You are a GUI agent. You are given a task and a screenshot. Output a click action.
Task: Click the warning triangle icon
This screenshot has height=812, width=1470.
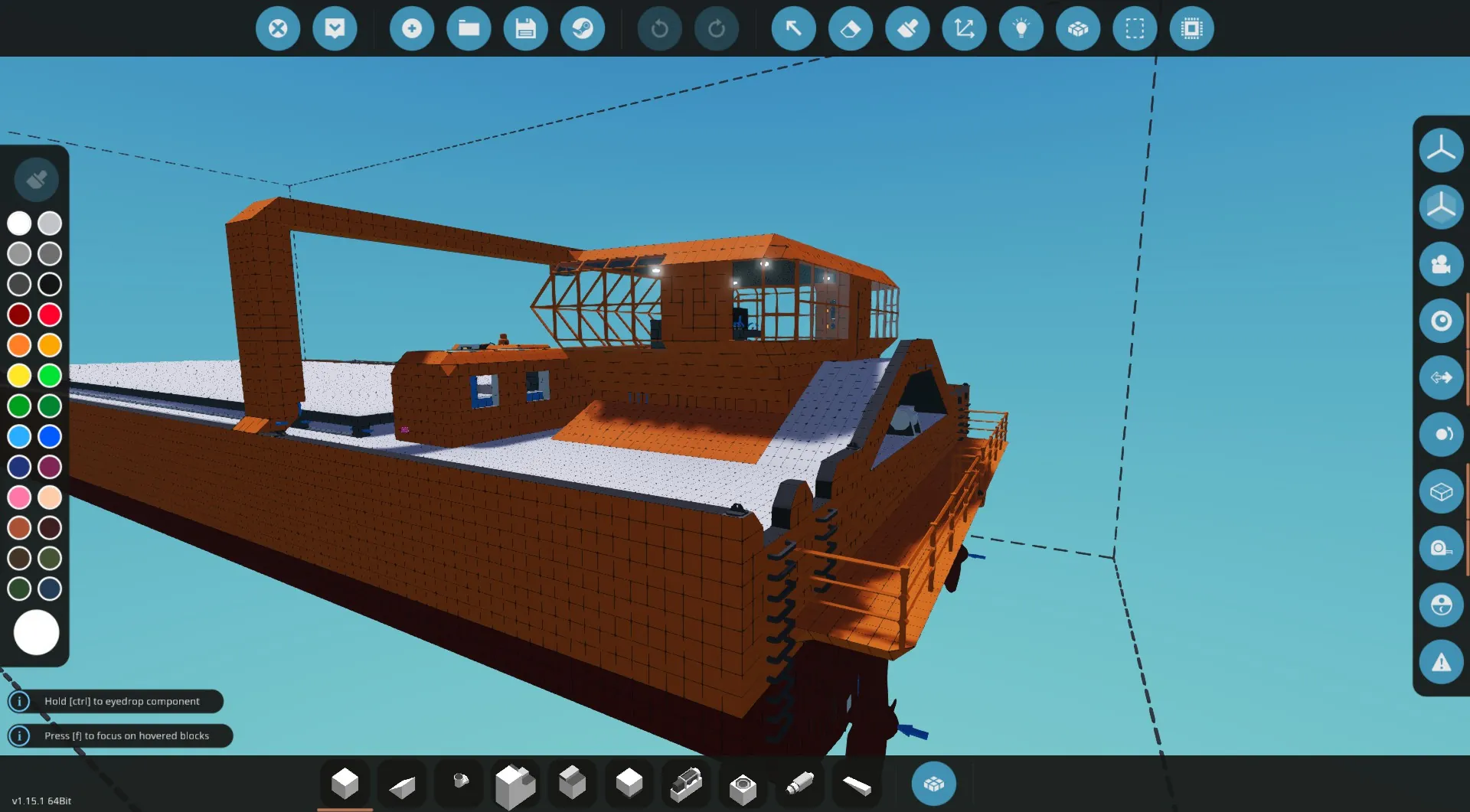(x=1441, y=662)
